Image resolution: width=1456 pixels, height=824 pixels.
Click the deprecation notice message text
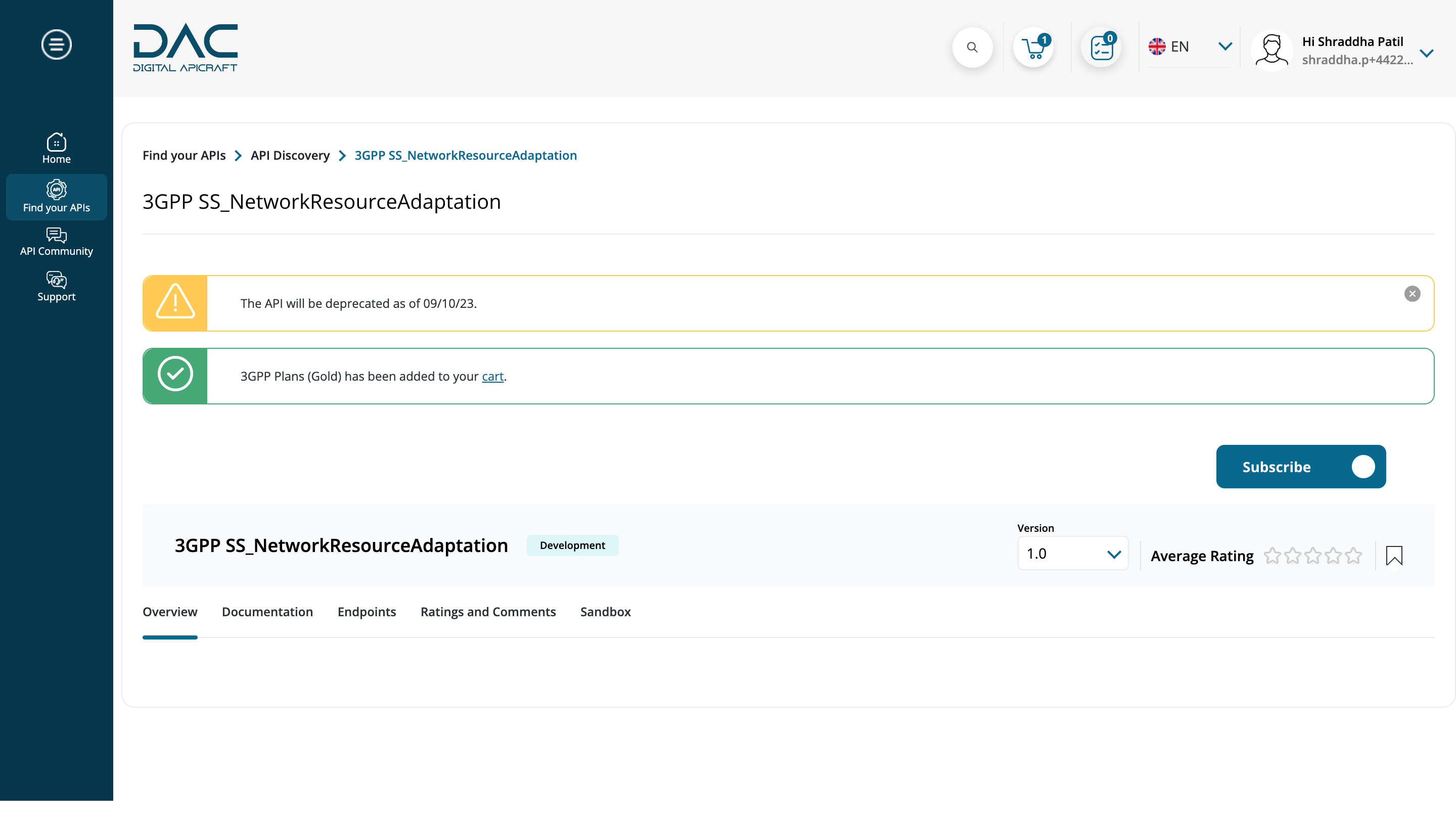click(x=358, y=303)
